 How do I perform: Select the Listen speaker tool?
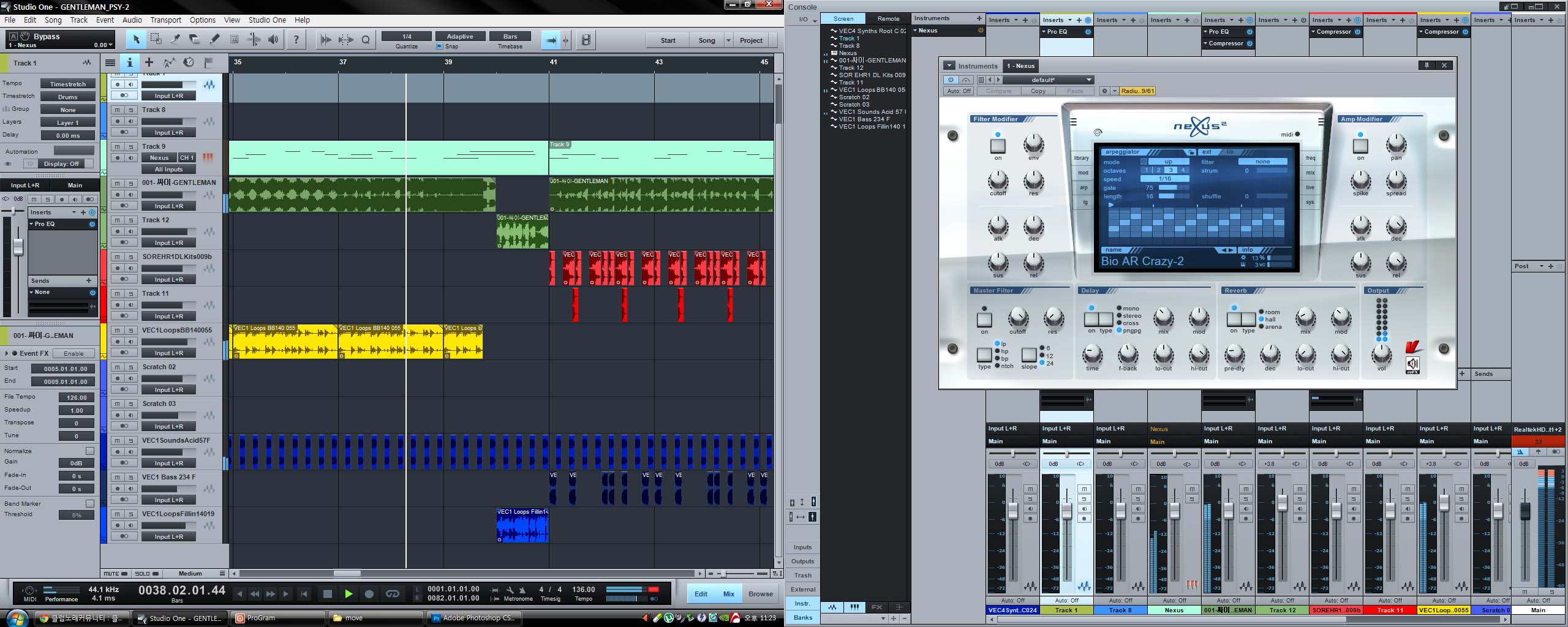point(273,40)
